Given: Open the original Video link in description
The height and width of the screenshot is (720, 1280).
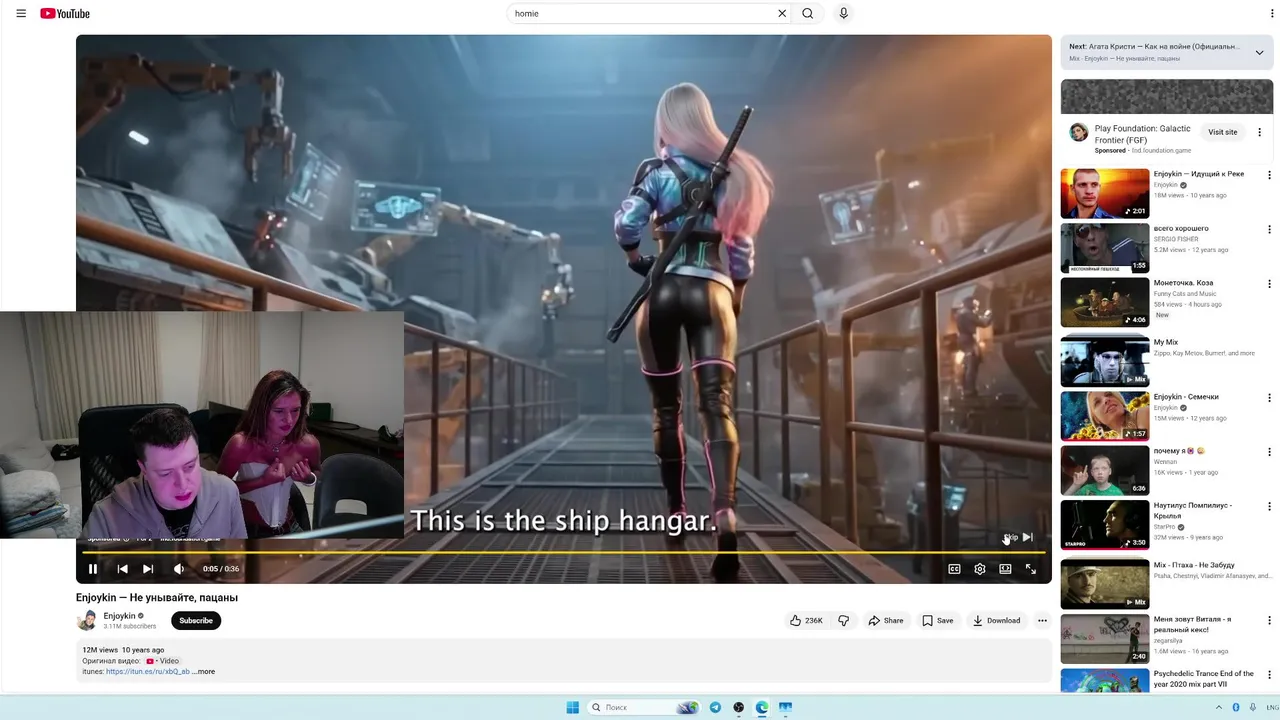Looking at the screenshot, I should click(163, 661).
